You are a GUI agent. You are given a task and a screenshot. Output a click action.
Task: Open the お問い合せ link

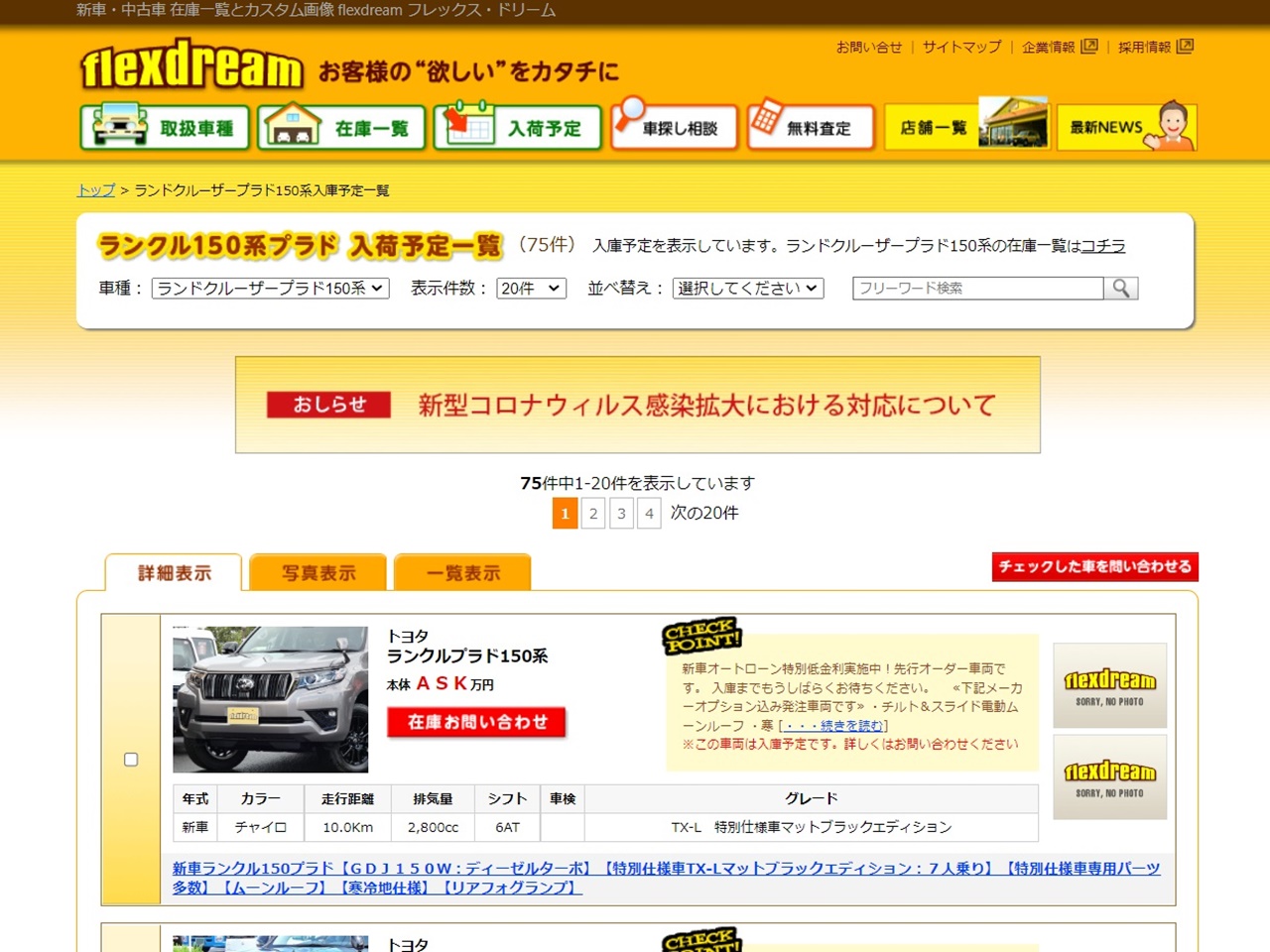tap(869, 47)
